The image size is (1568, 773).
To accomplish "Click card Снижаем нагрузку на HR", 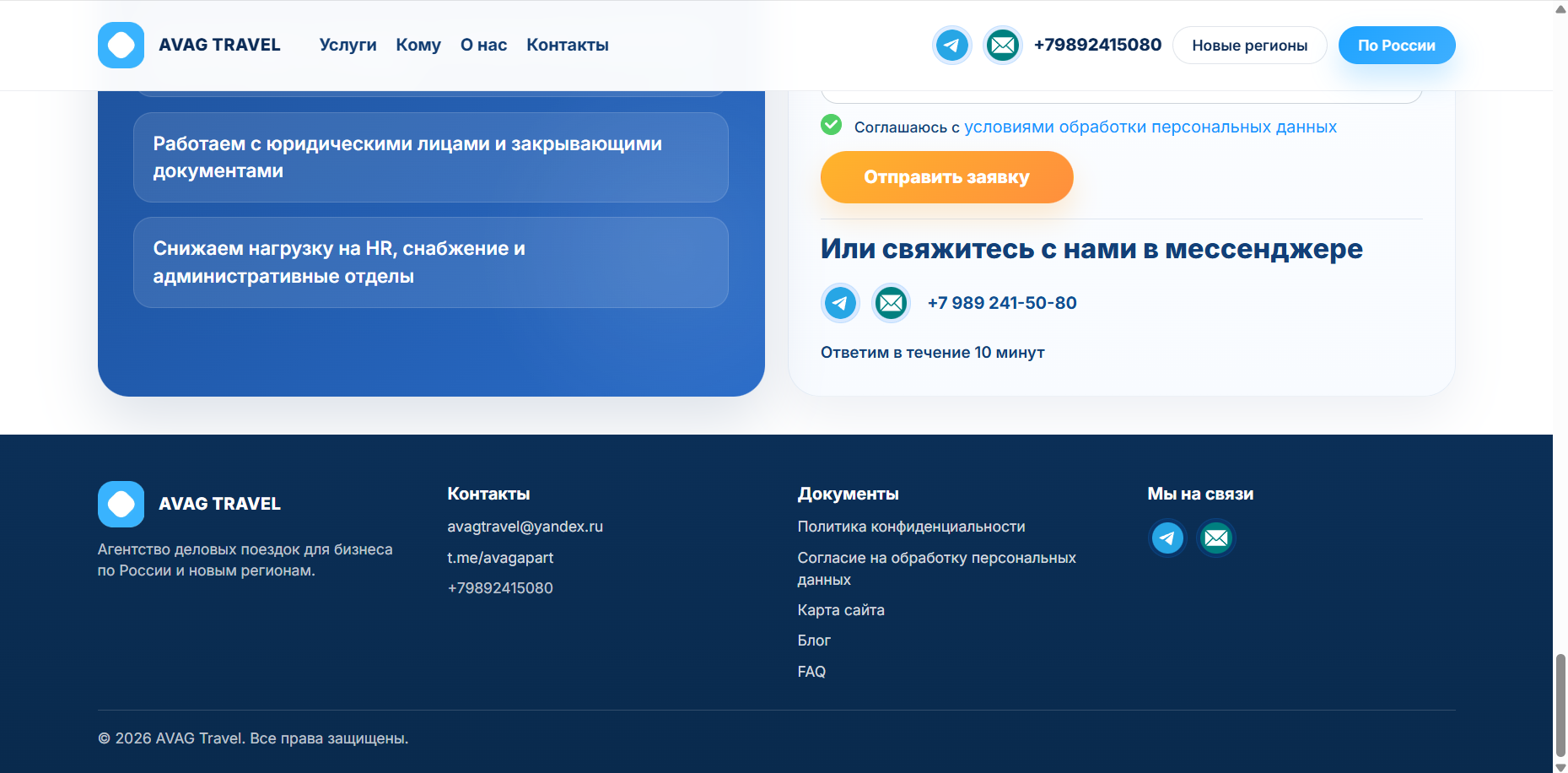I will [431, 262].
